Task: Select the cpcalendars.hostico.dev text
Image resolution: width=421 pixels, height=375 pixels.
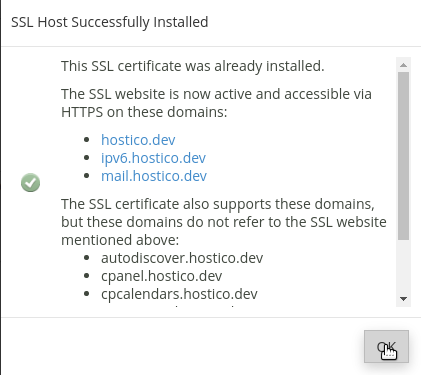Action: (x=179, y=294)
